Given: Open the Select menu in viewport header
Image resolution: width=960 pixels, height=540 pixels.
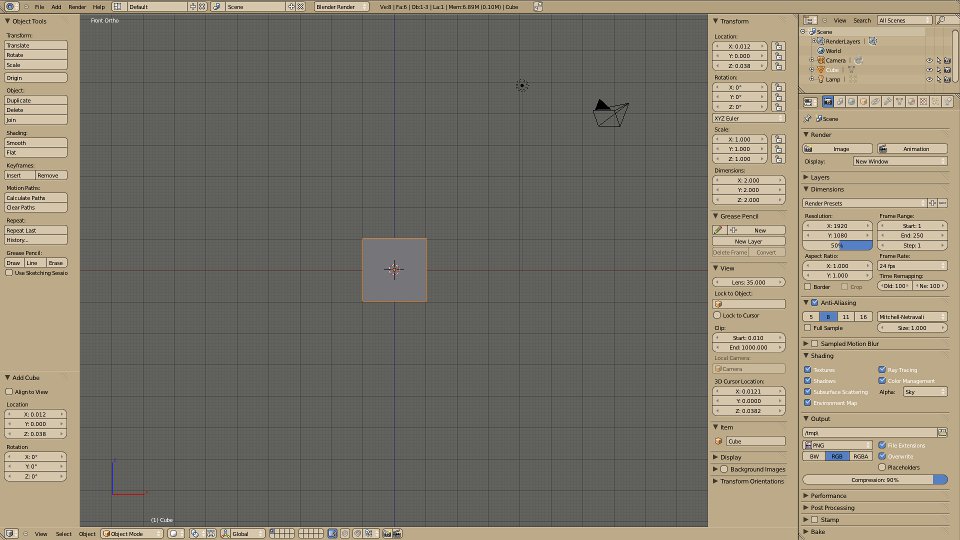Looking at the screenshot, I should tap(64, 534).
